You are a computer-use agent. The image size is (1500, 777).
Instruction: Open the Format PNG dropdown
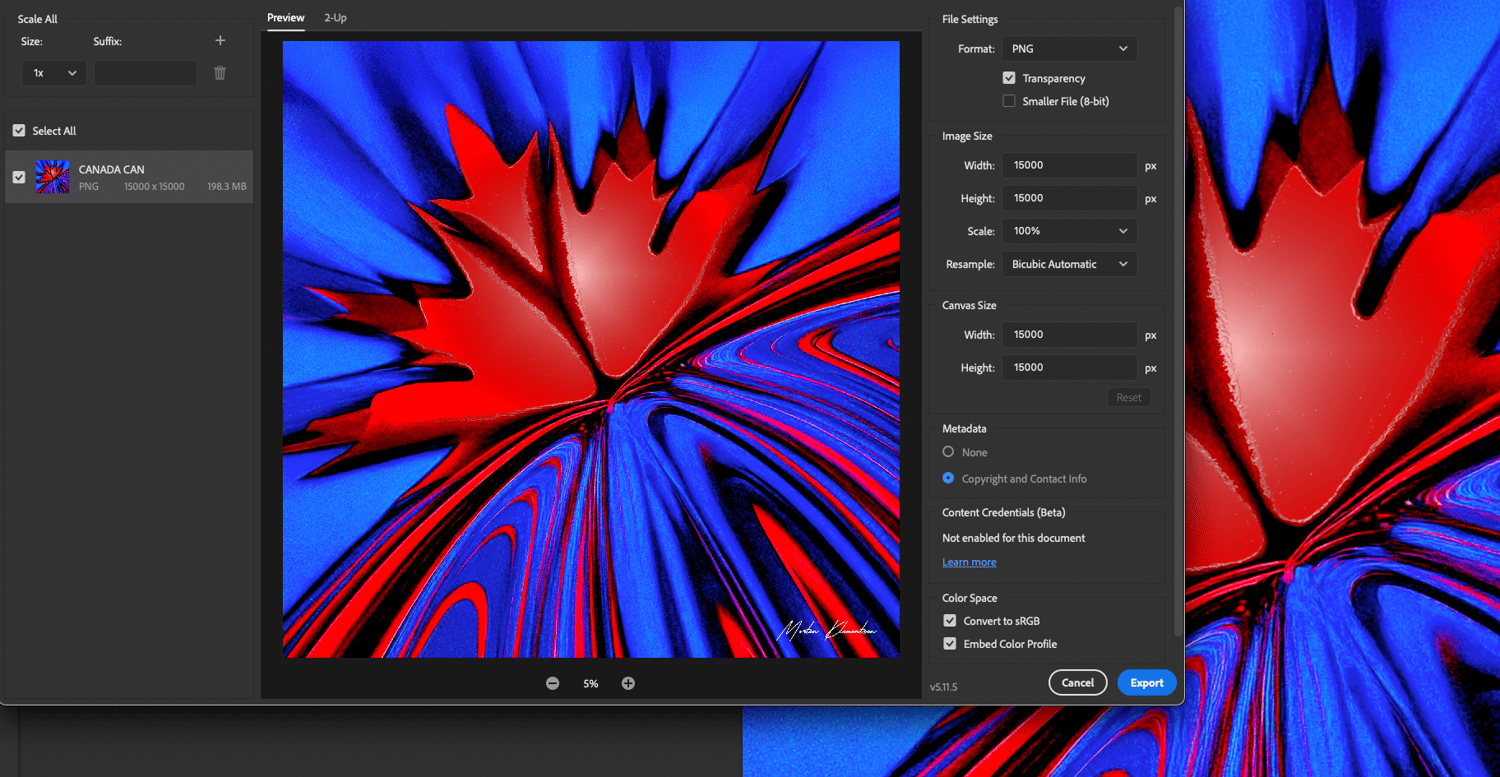(1069, 48)
